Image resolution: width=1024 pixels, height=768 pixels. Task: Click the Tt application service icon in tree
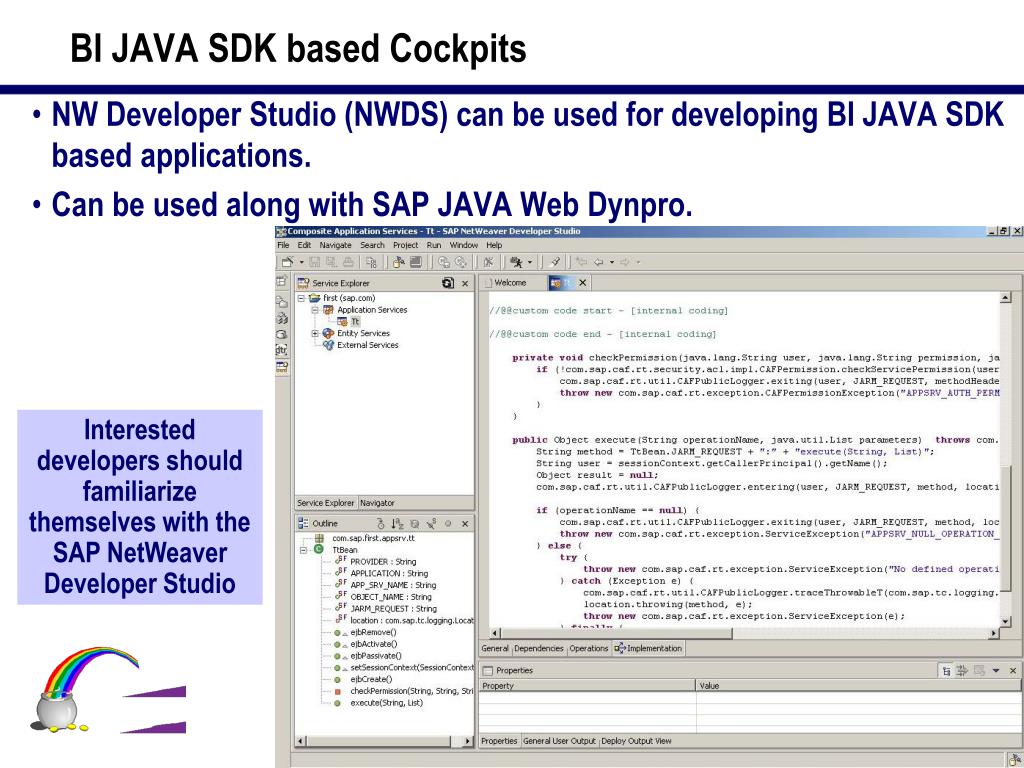click(342, 321)
